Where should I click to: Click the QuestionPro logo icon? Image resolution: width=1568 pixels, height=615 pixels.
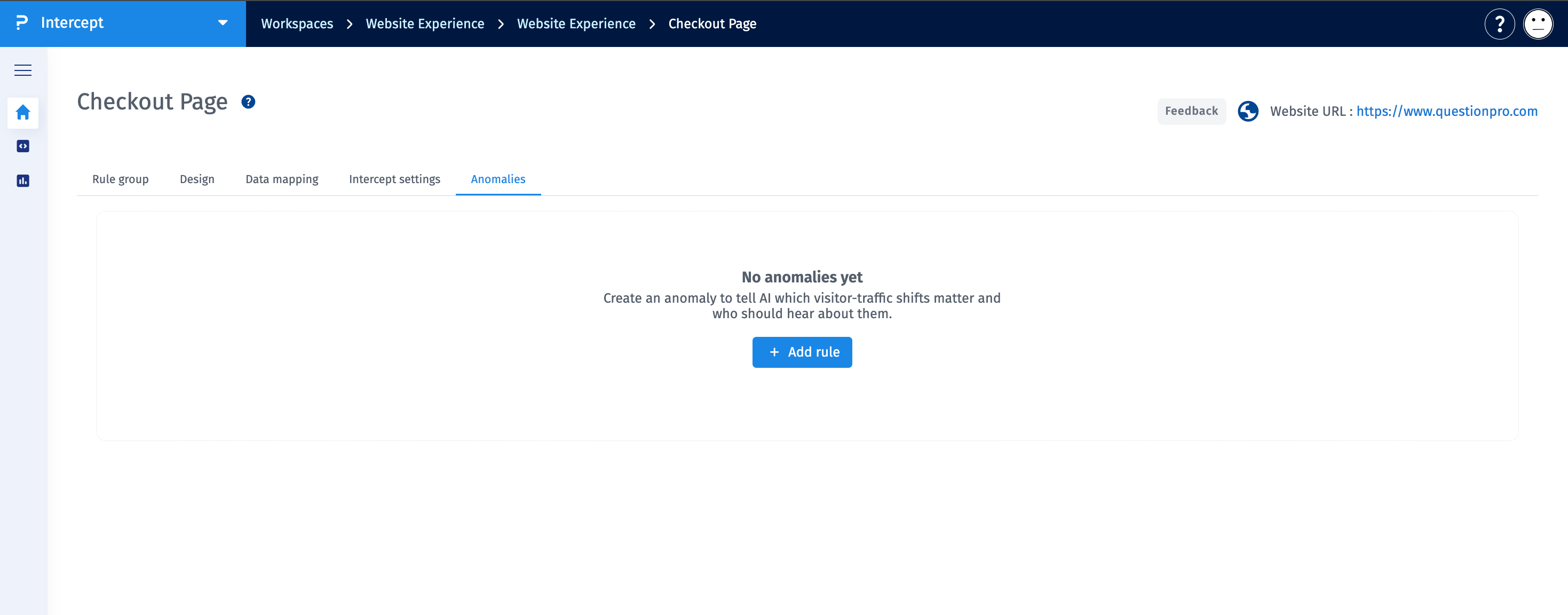[22, 22]
